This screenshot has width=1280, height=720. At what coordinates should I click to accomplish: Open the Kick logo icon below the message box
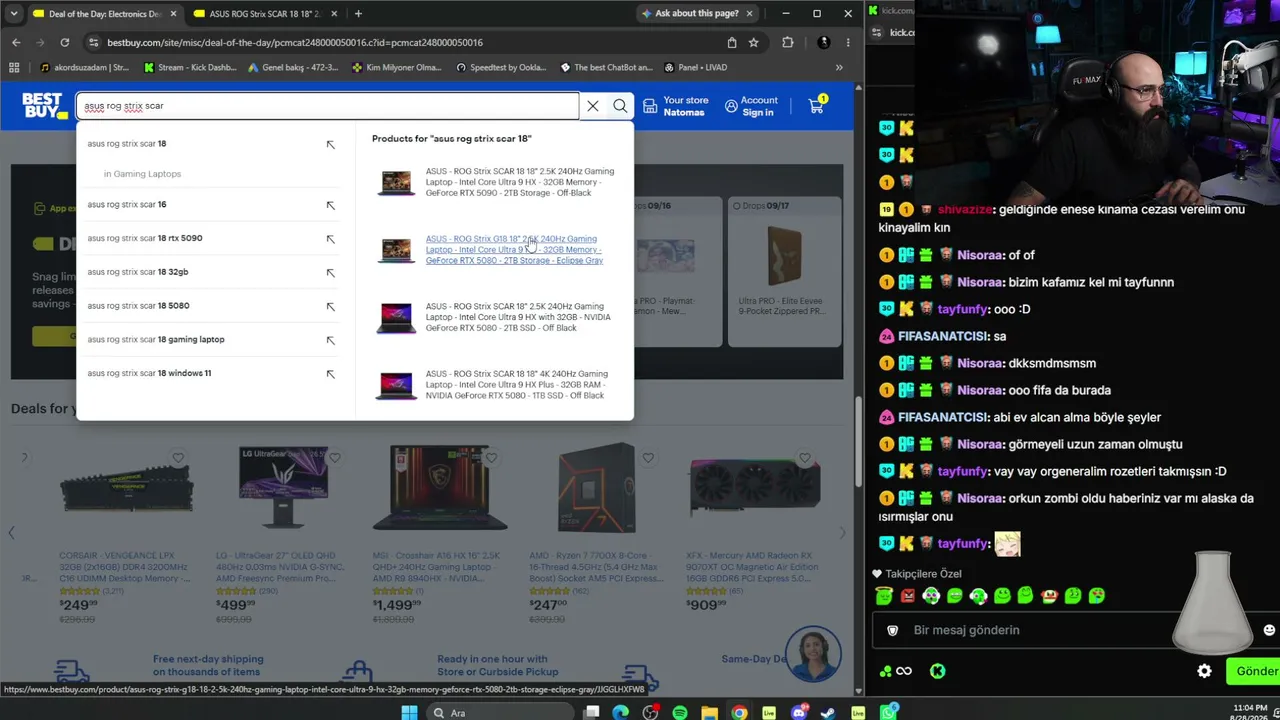pos(937,671)
